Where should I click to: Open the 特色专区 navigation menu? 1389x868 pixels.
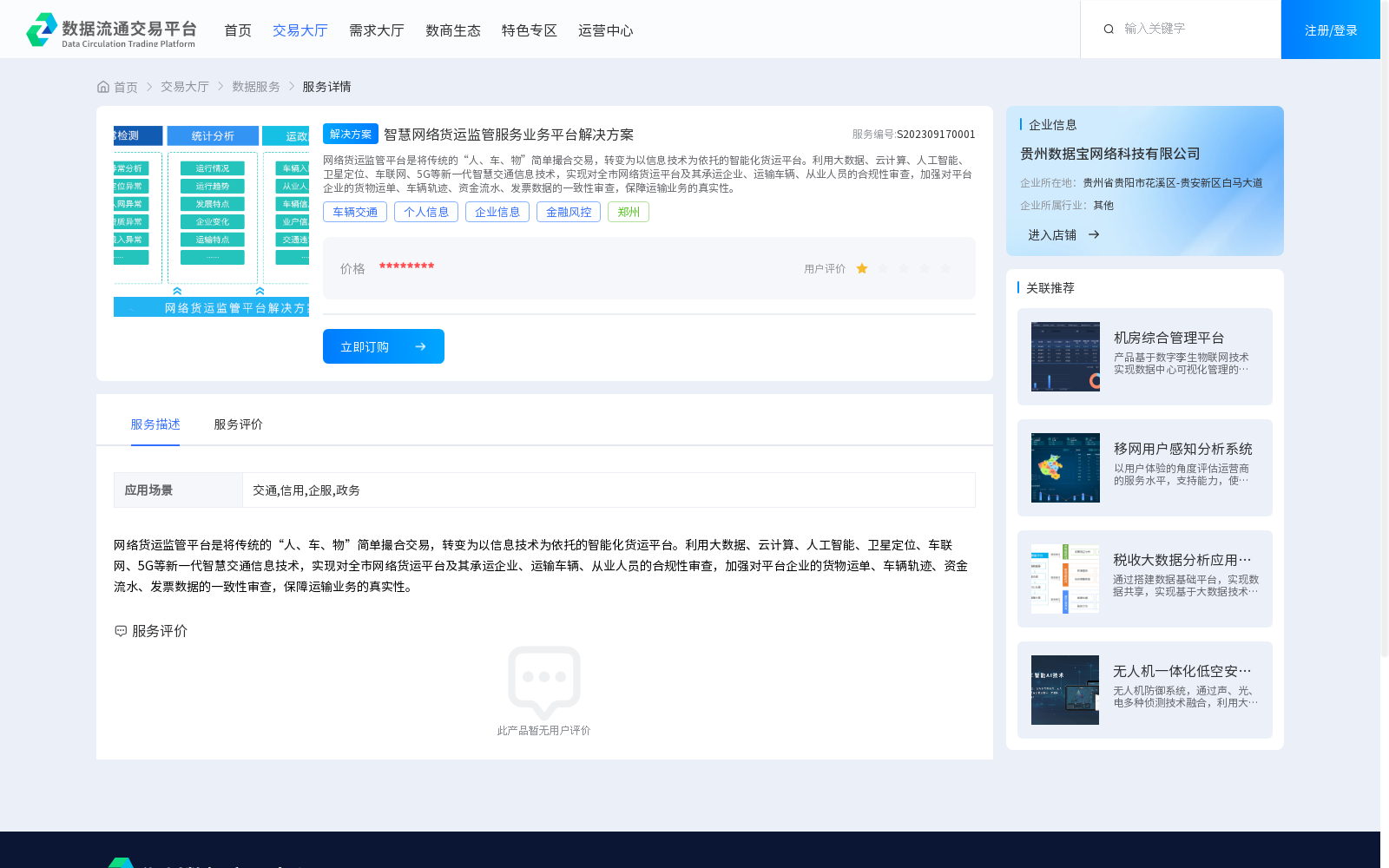point(530,30)
